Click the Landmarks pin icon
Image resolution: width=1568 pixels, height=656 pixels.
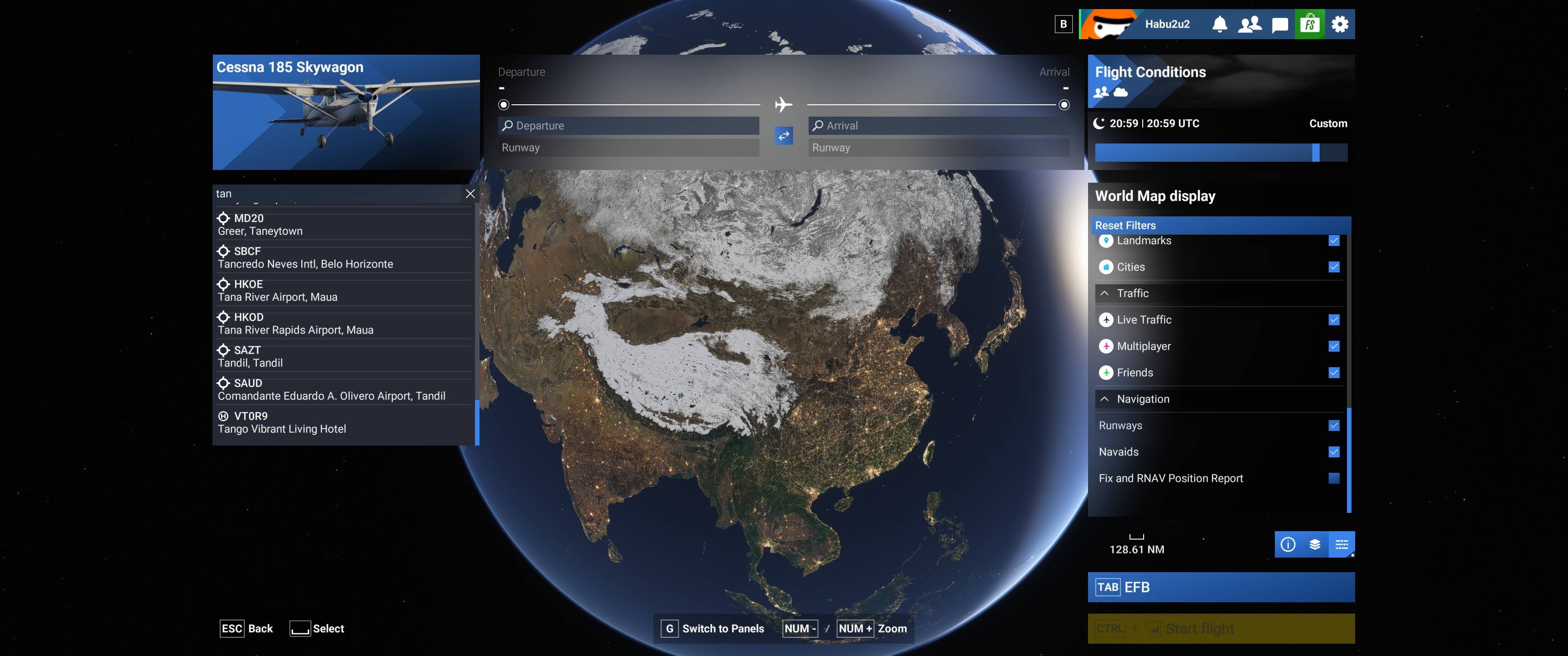click(1106, 241)
